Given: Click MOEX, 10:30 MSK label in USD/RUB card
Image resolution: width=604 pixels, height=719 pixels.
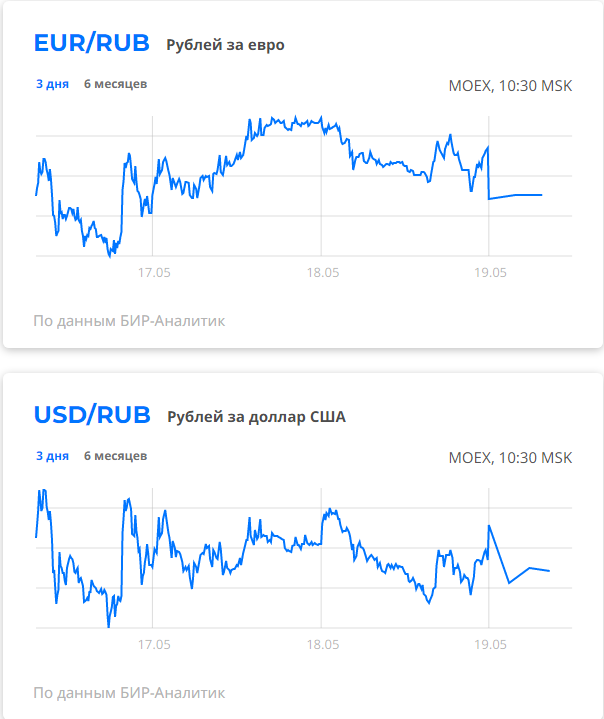Looking at the screenshot, I should coord(510,458).
